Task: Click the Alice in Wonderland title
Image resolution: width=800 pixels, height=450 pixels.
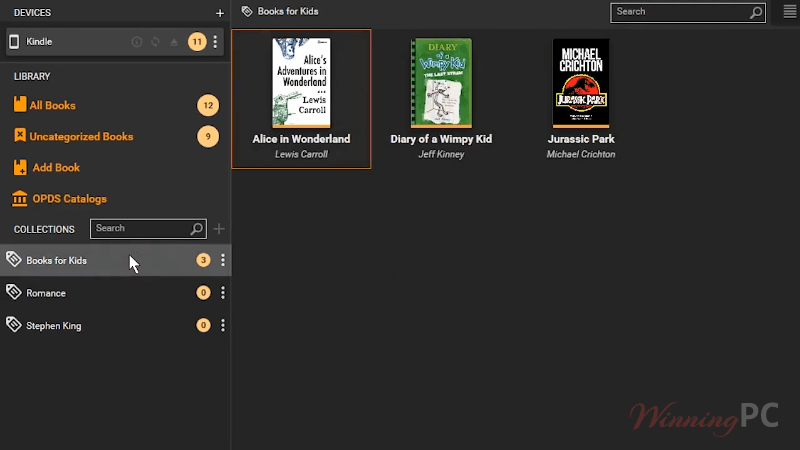Action: tap(301, 139)
